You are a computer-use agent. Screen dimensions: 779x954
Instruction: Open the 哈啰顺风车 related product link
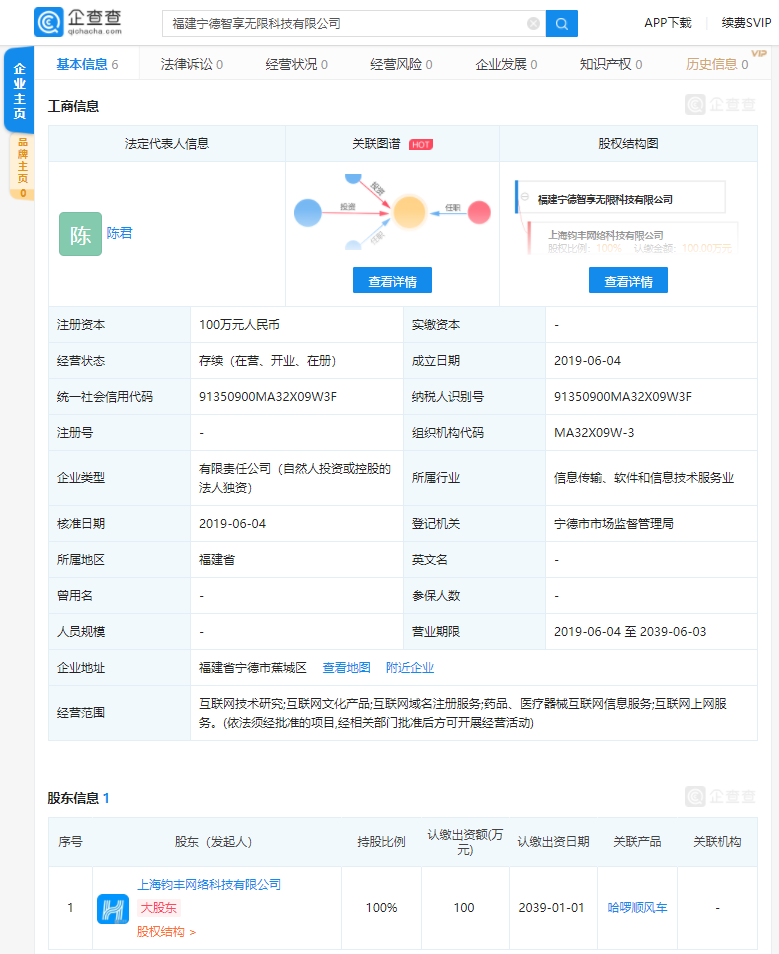[637, 908]
